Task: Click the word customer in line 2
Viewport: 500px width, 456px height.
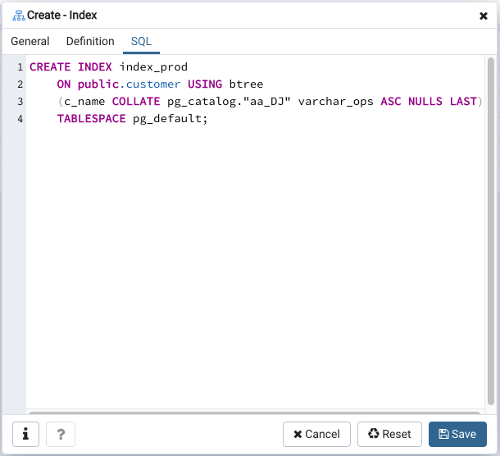Action: (153, 84)
